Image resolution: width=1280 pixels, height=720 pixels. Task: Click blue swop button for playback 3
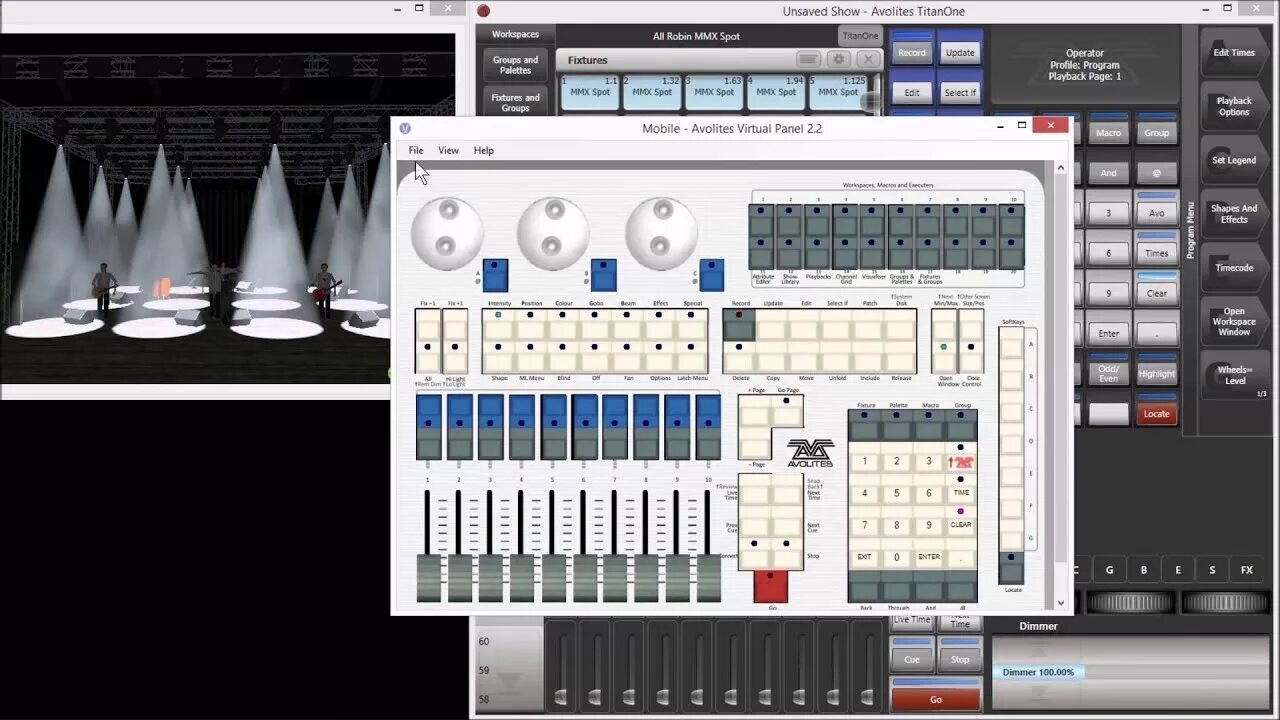[491, 410]
